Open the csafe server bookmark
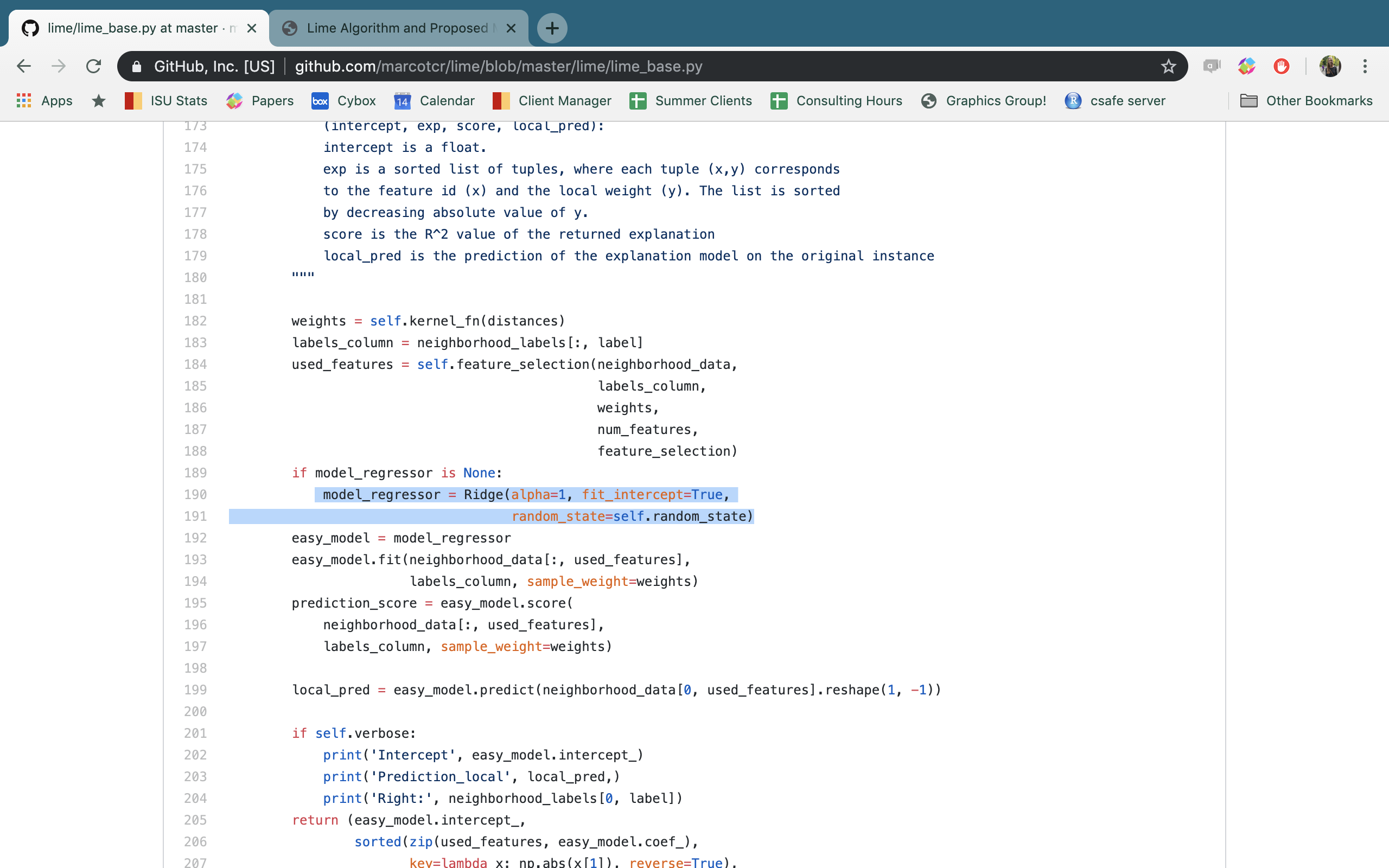This screenshot has width=1389, height=868. point(1115,101)
